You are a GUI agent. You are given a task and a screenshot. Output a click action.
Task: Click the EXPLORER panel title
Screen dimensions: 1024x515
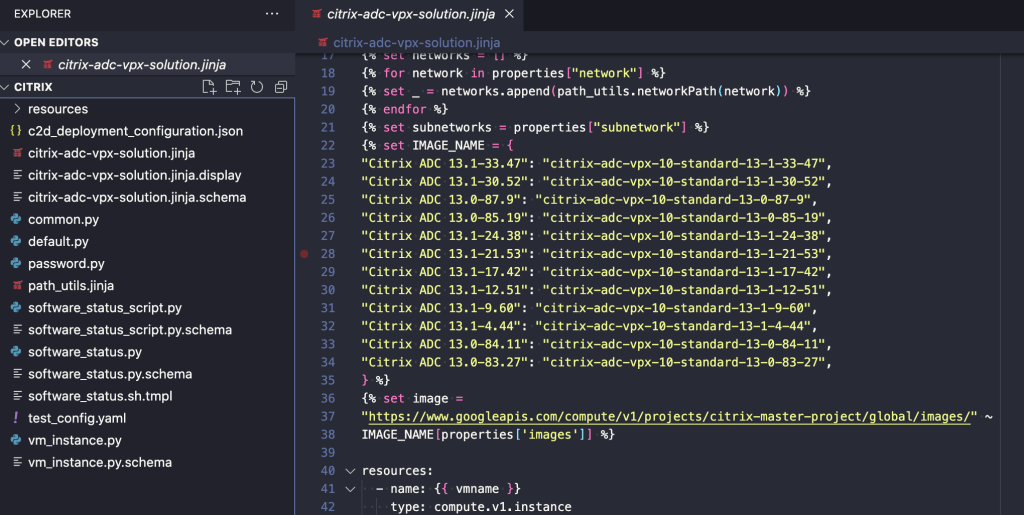[42, 14]
